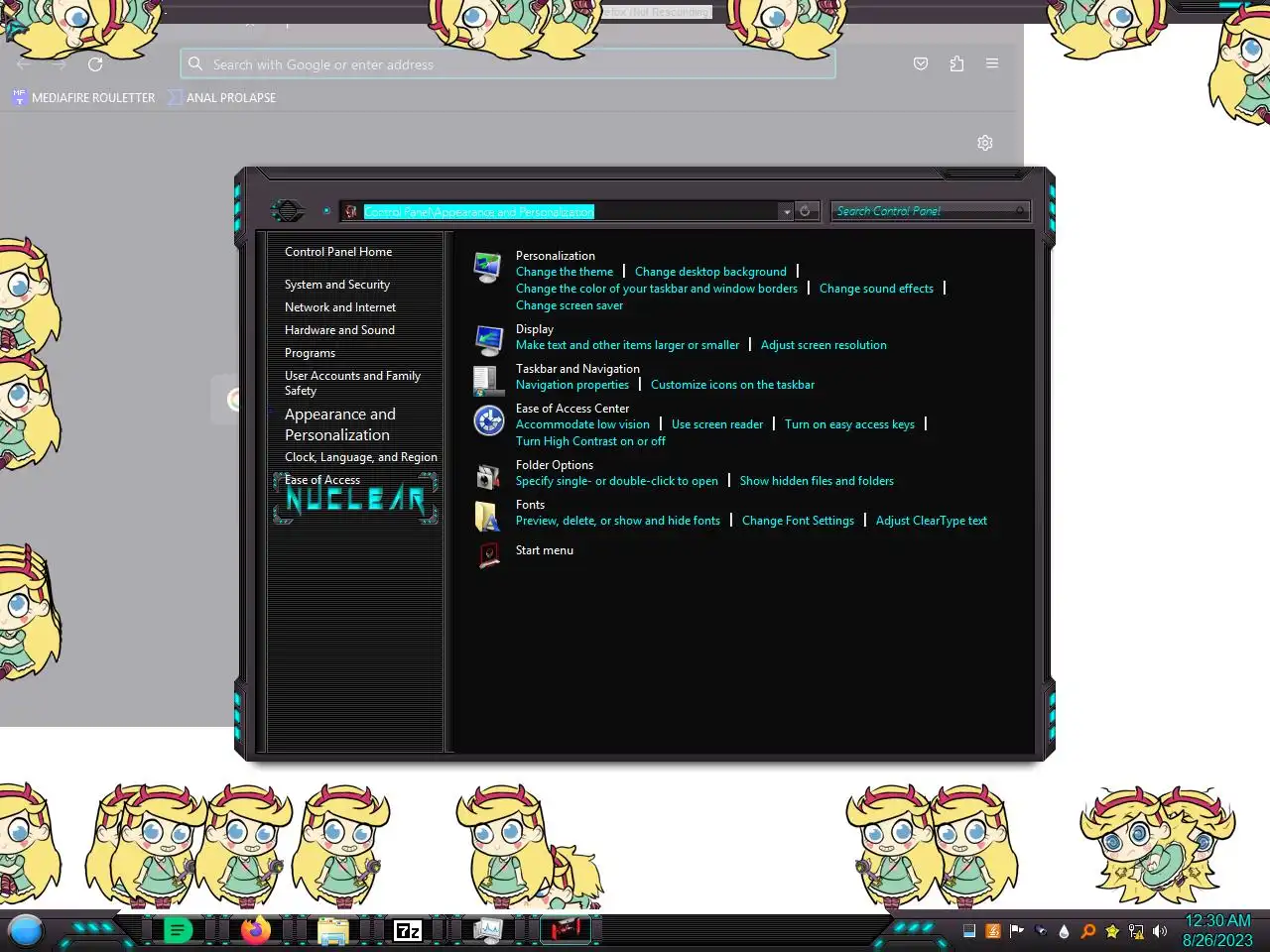Open new tab settings gear in Firefox
This screenshot has width=1270, height=952.
(x=985, y=143)
